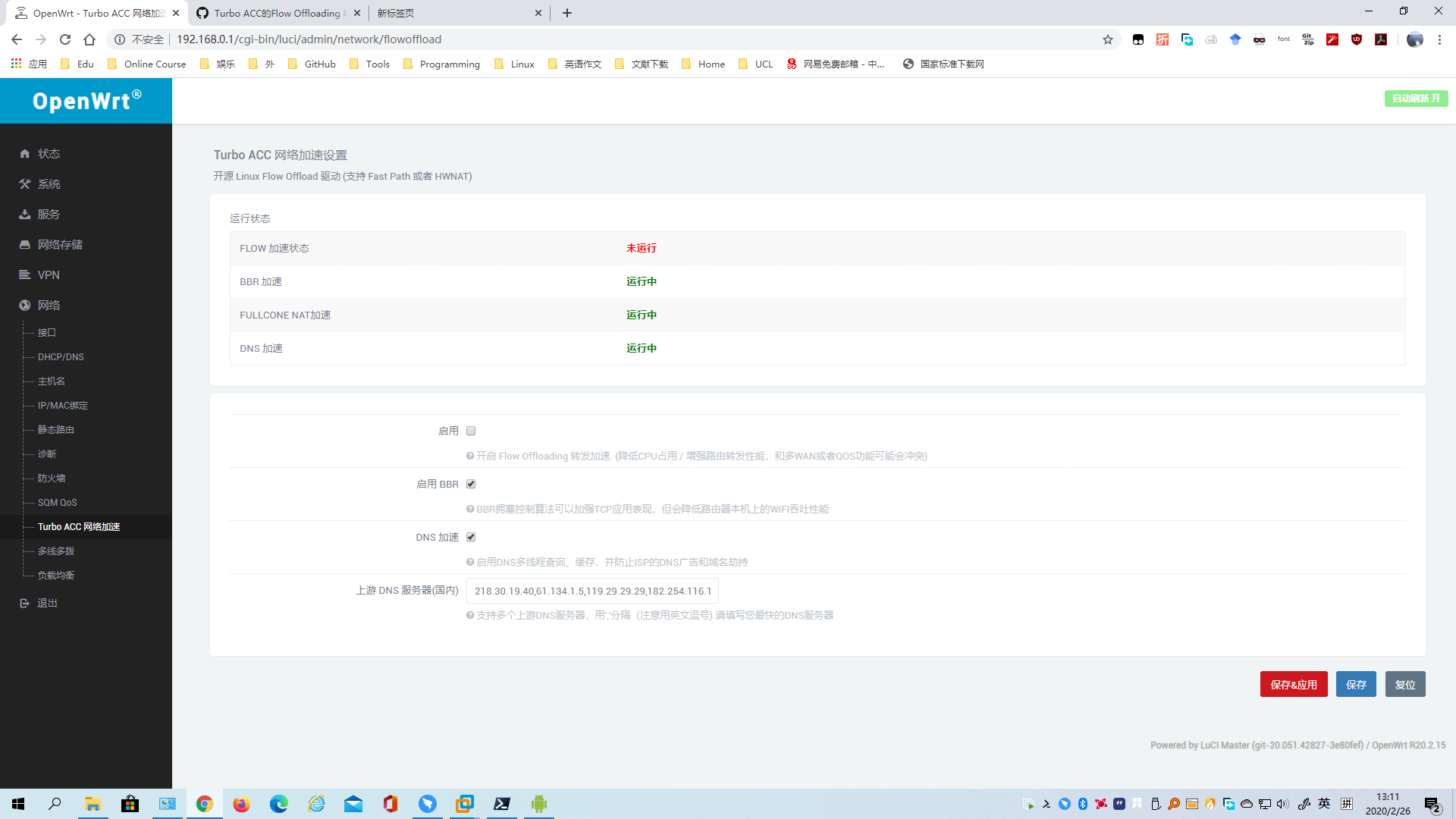Image resolution: width=1456 pixels, height=819 pixels.
Task: Uncheck the 启用 BBR checkbox
Action: pyautogui.click(x=471, y=483)
